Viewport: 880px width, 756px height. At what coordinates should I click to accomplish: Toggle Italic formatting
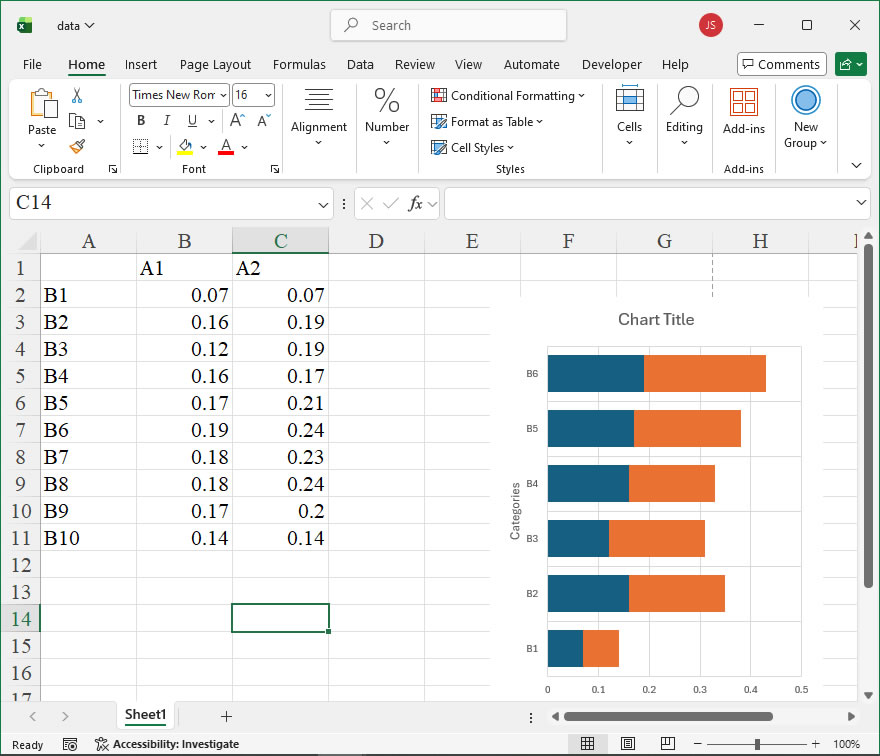tap(166, 121)
